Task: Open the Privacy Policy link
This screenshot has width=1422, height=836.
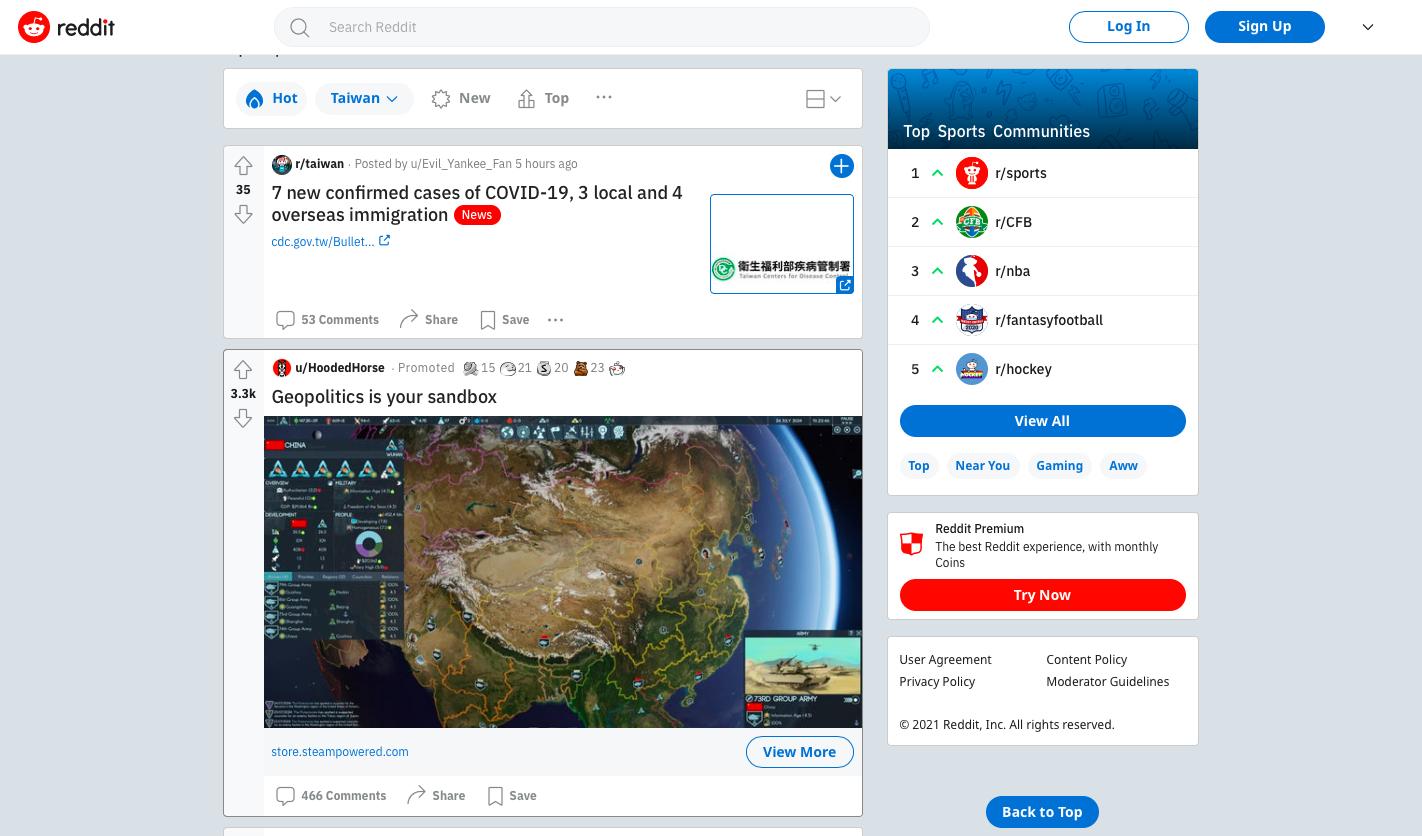Action: click(x=937, y=682)
